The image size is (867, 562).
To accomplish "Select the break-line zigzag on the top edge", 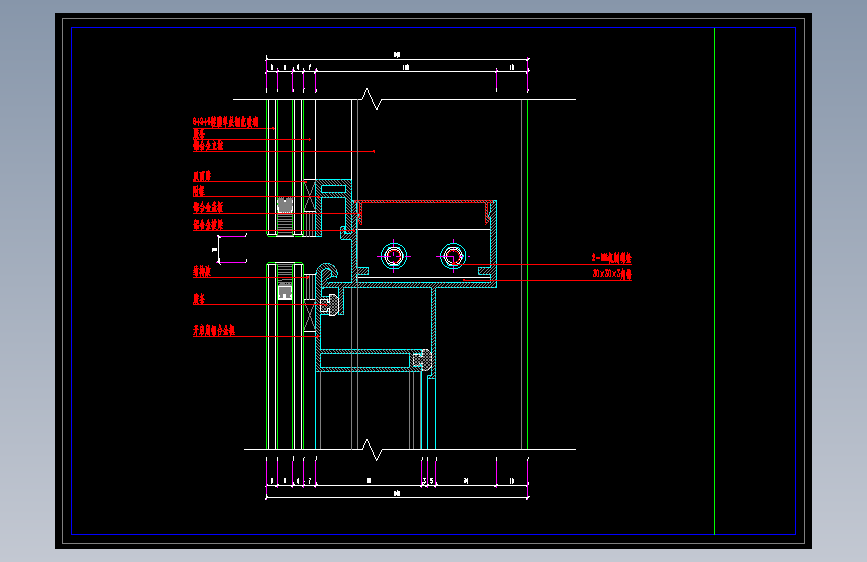I will [370, 99].
